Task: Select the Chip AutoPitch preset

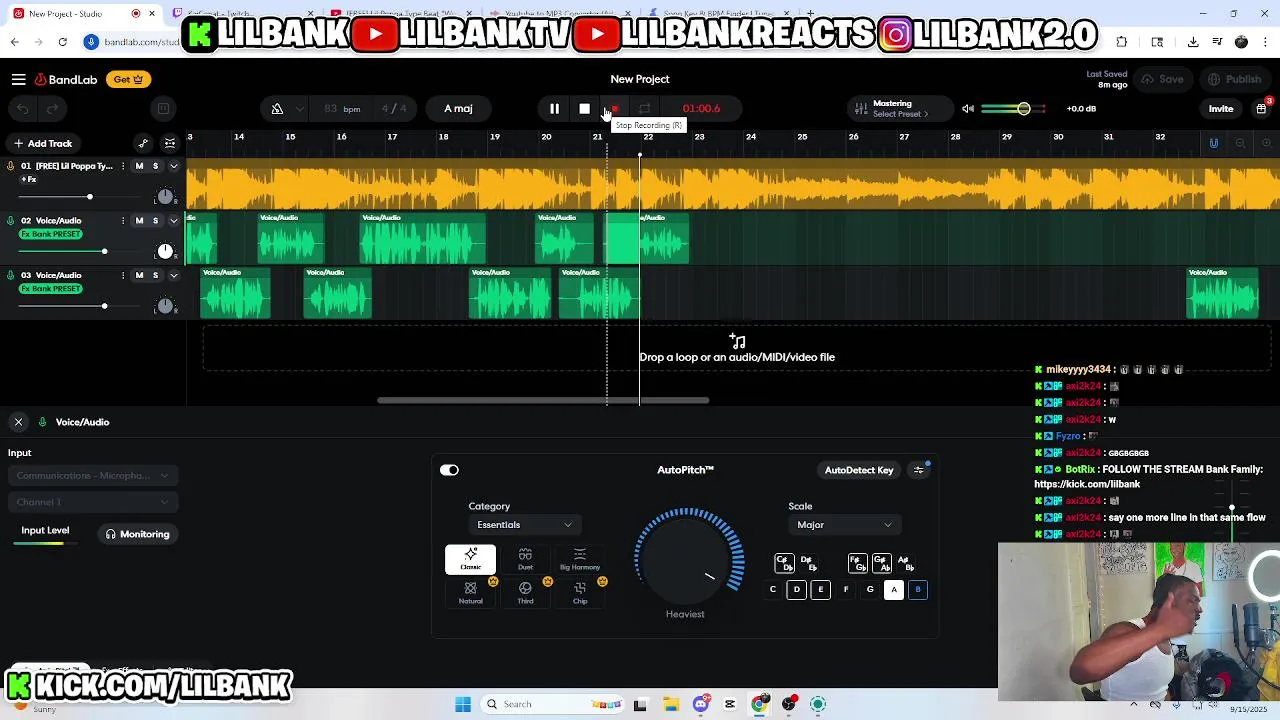Action: click(x=580, y=593)
